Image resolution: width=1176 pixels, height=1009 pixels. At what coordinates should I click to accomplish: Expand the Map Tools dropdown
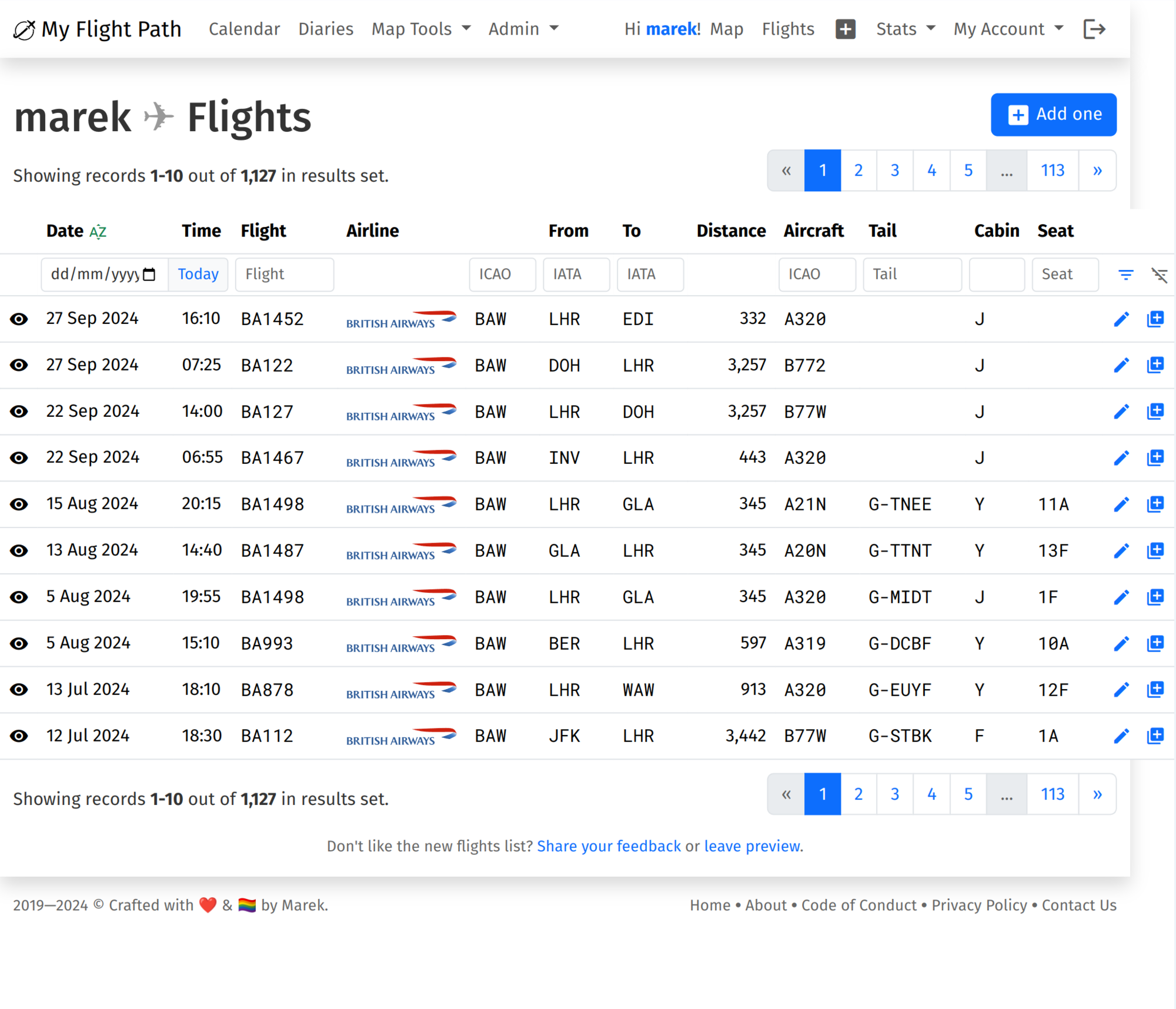(x=421, y=29)
